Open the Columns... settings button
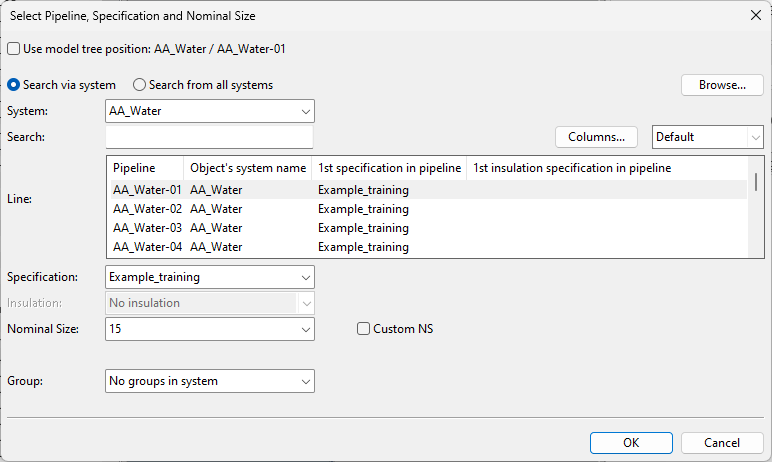This screenshot has width=772, height=462. tap(596, 137)
